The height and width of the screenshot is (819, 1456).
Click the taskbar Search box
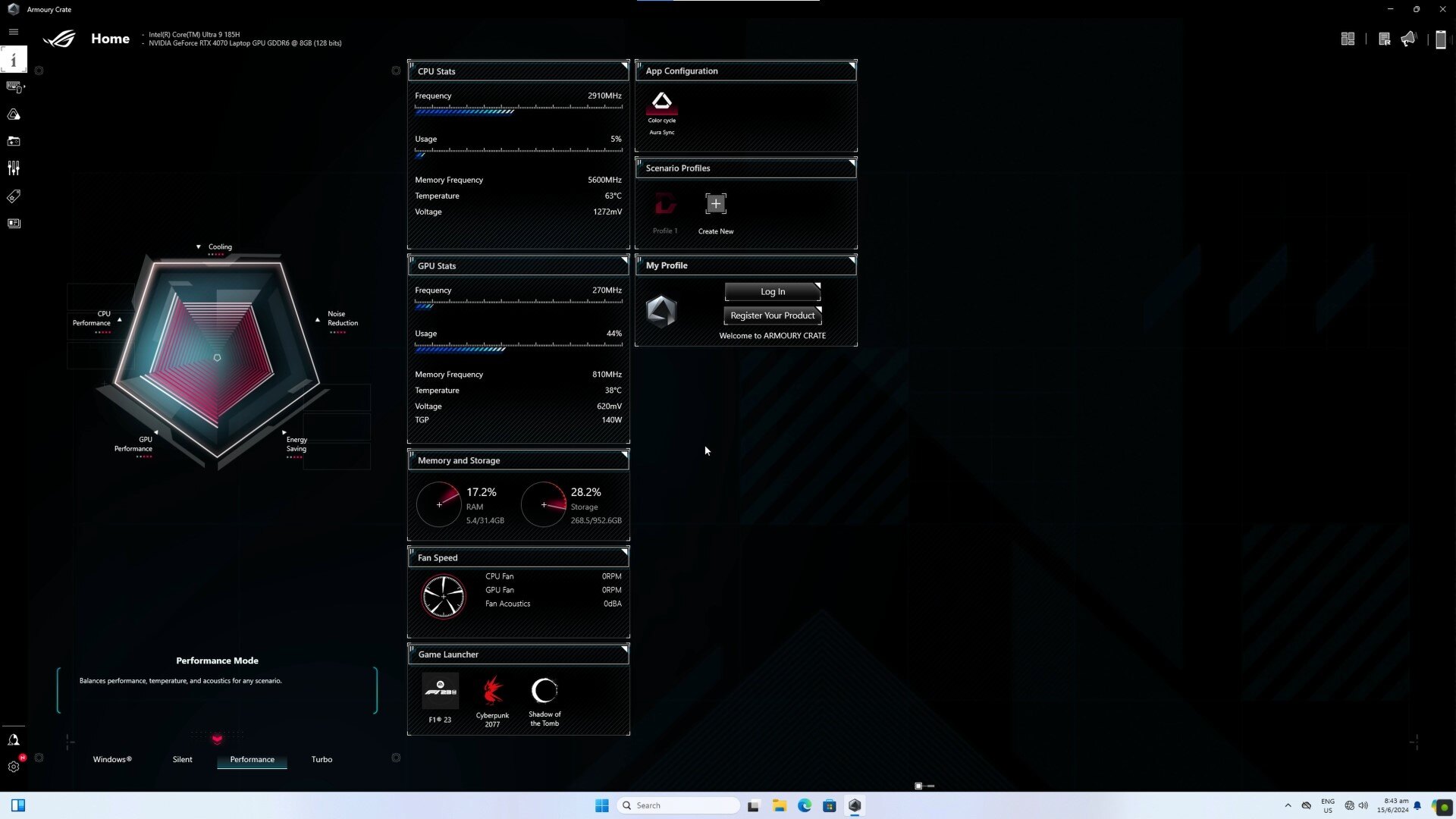(679, 805)
